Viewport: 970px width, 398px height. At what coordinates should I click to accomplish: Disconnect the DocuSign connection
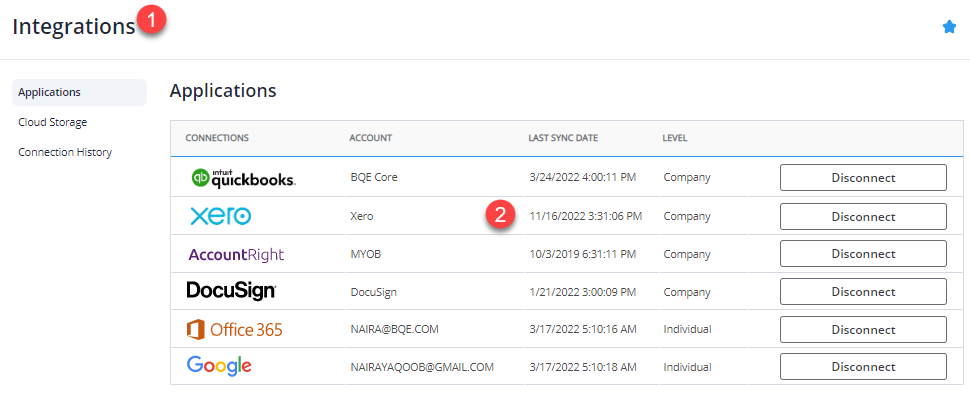tap(863, 292)
